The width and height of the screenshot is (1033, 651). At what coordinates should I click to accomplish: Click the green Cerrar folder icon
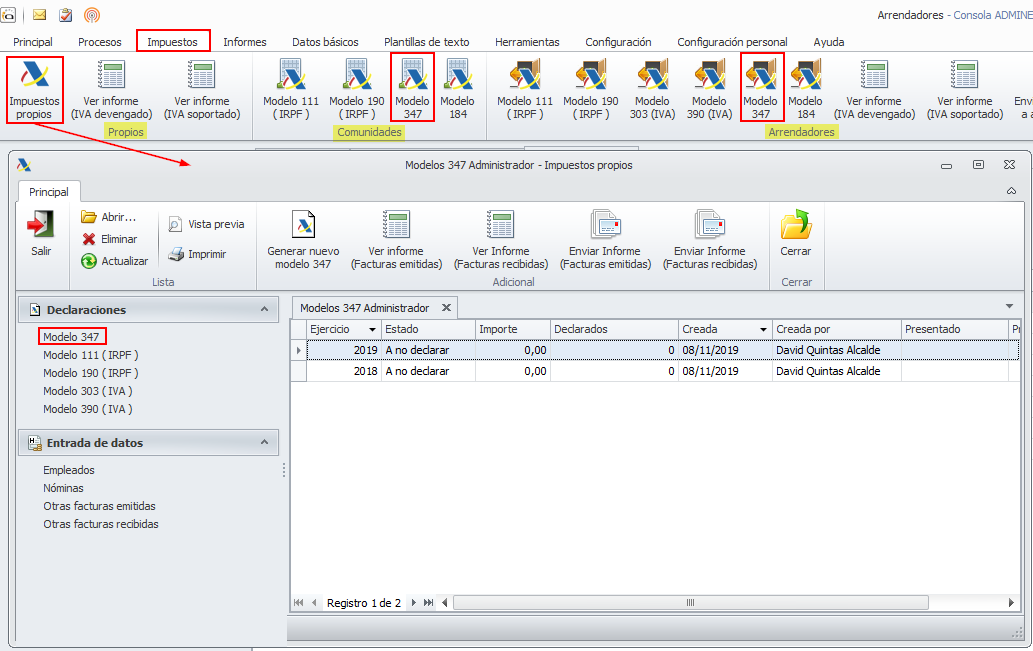(796, 235)
